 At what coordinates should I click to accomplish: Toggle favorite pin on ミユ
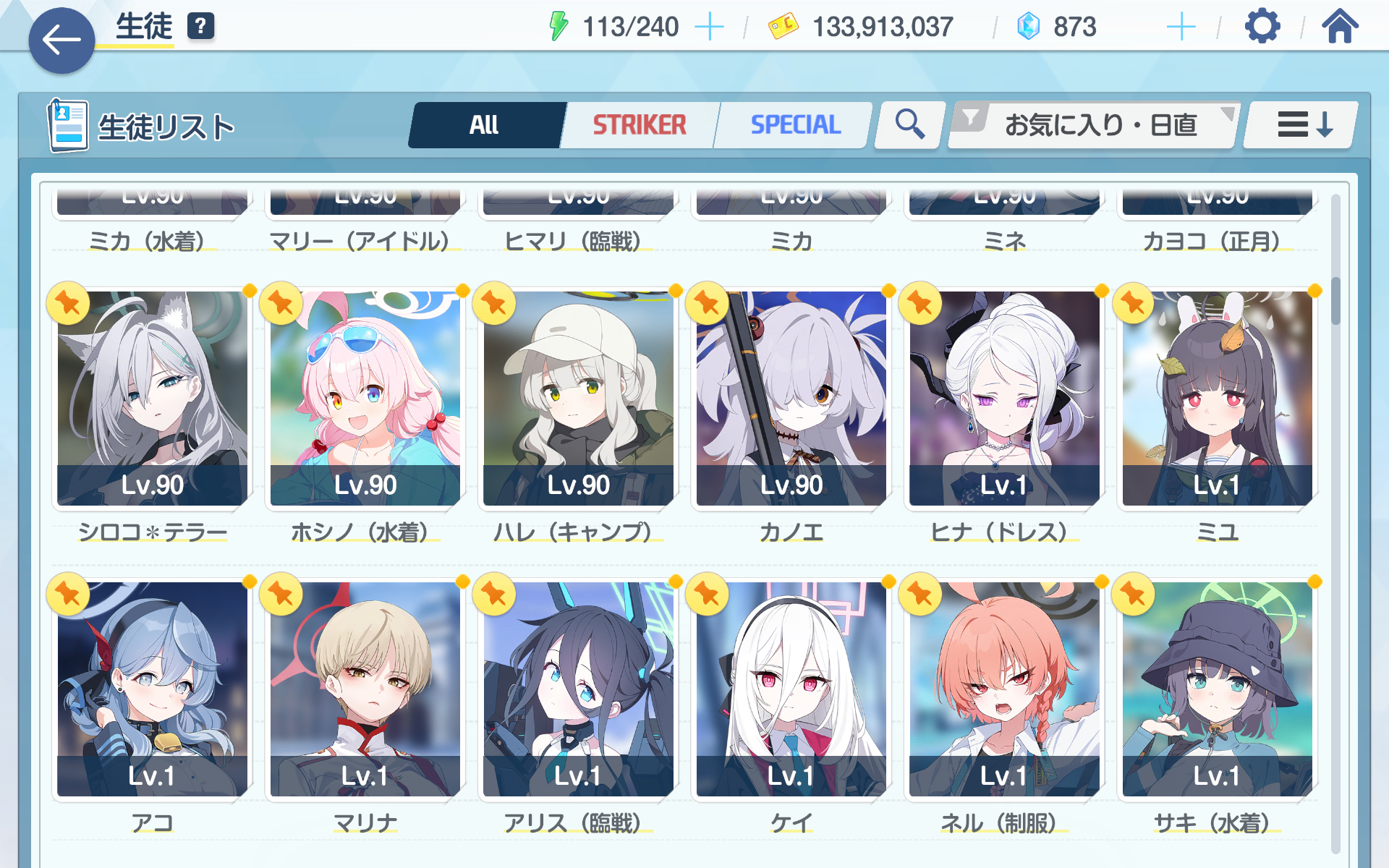tap(1134, 303)
